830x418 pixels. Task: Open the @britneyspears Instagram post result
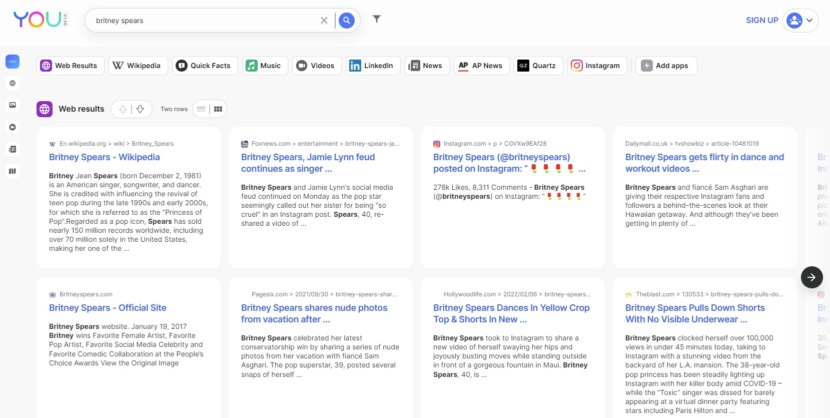coord(509,163)
